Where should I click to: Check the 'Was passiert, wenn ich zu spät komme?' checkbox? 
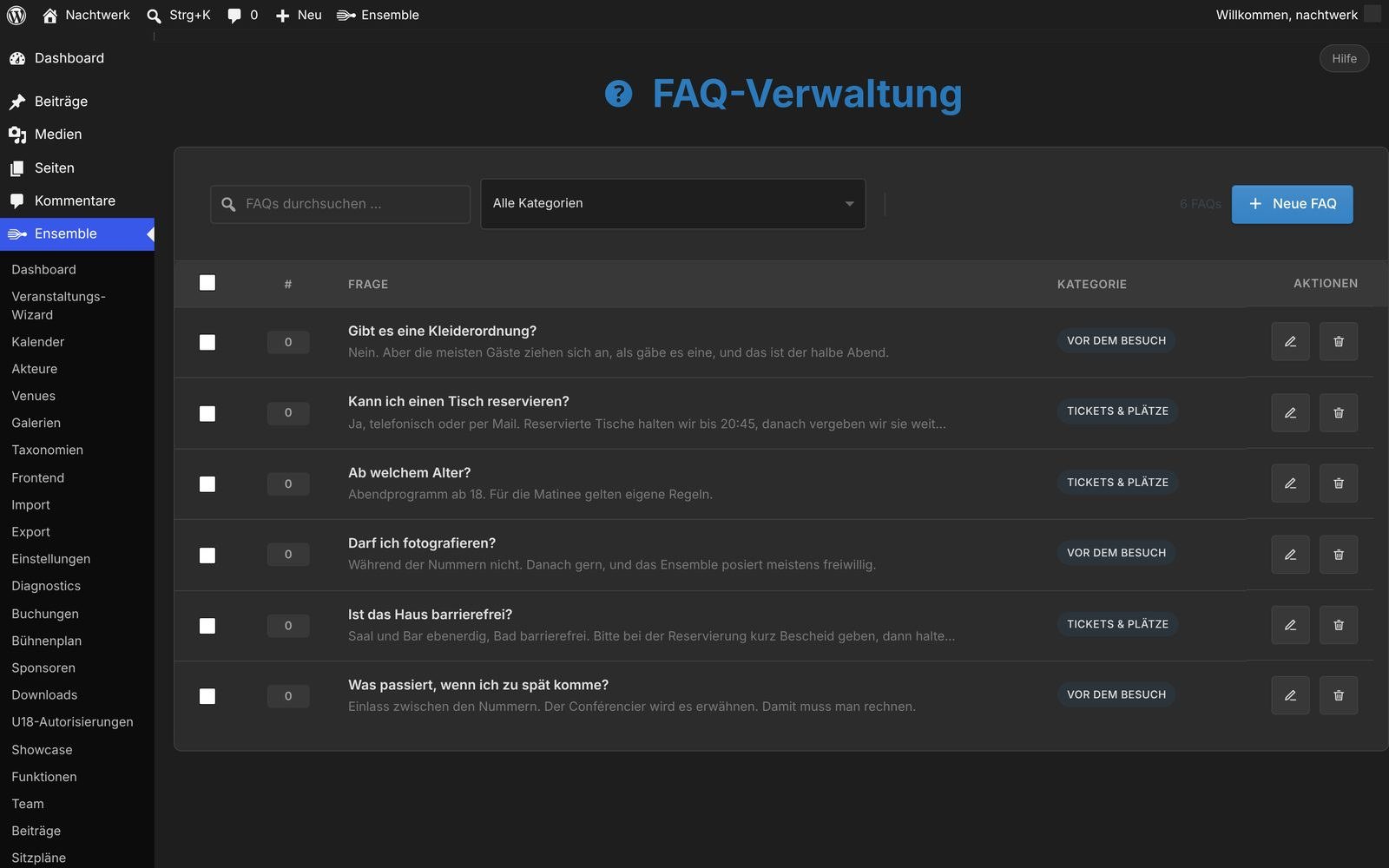point(207,696)
